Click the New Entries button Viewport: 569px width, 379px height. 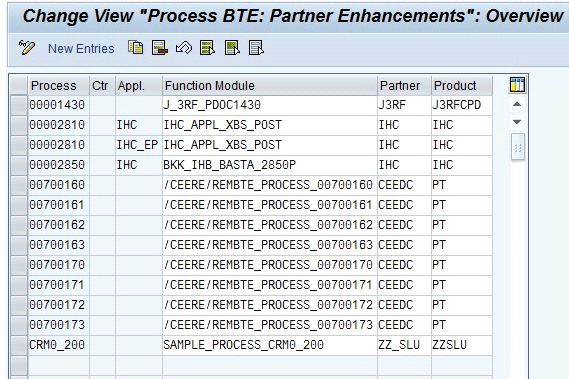pos(81,49)
